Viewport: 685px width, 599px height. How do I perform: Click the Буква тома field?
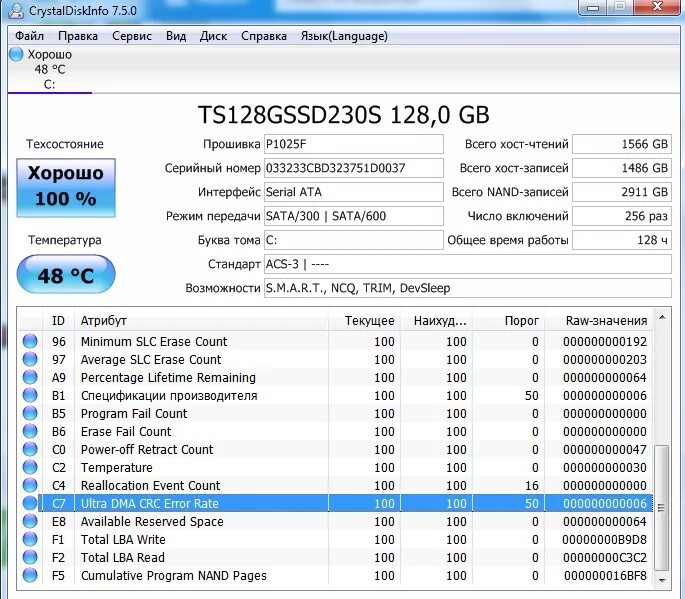(353, 240)
